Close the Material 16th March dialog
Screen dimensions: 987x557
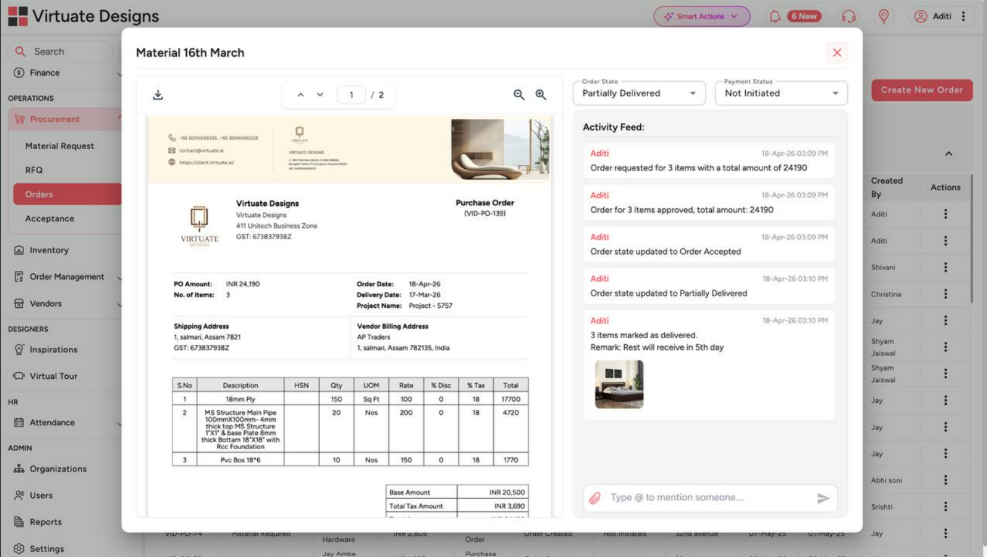coord(837,53)
